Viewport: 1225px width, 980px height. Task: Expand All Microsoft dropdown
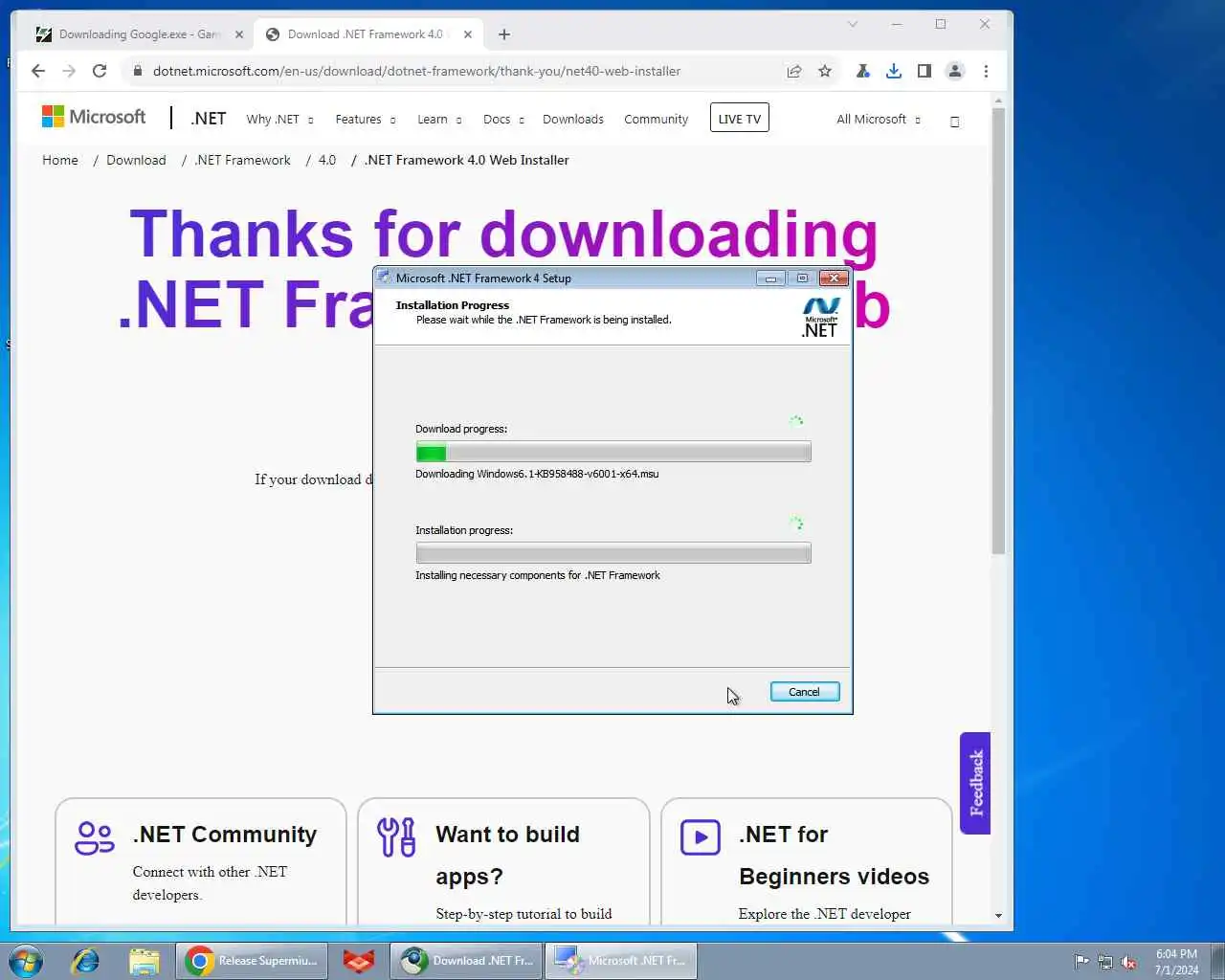[879, 120]
